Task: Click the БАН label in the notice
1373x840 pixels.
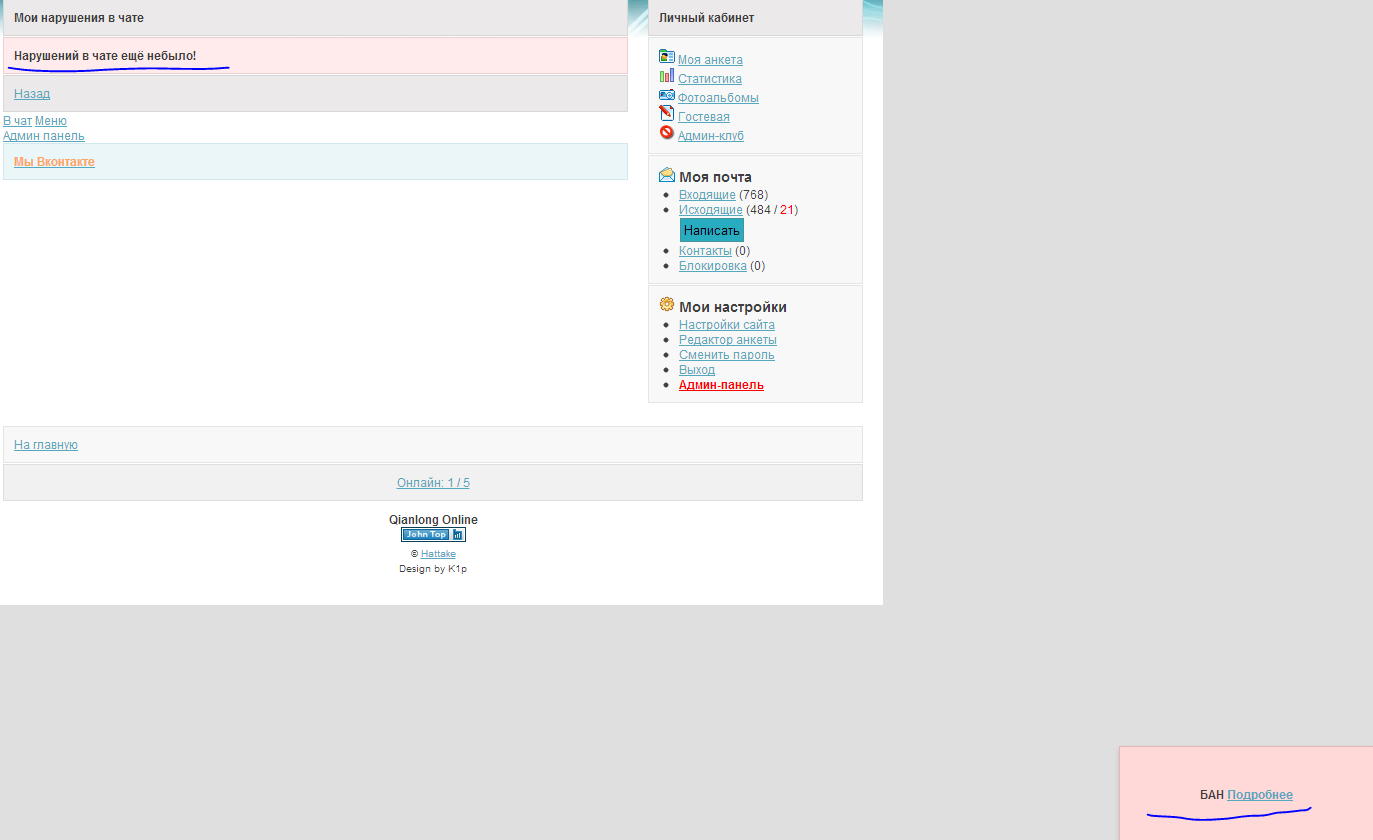Action: tap(1212, 795)
